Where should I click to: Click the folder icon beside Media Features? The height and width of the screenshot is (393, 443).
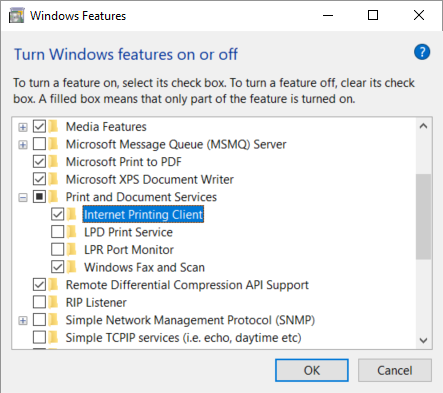coord(54,127)
